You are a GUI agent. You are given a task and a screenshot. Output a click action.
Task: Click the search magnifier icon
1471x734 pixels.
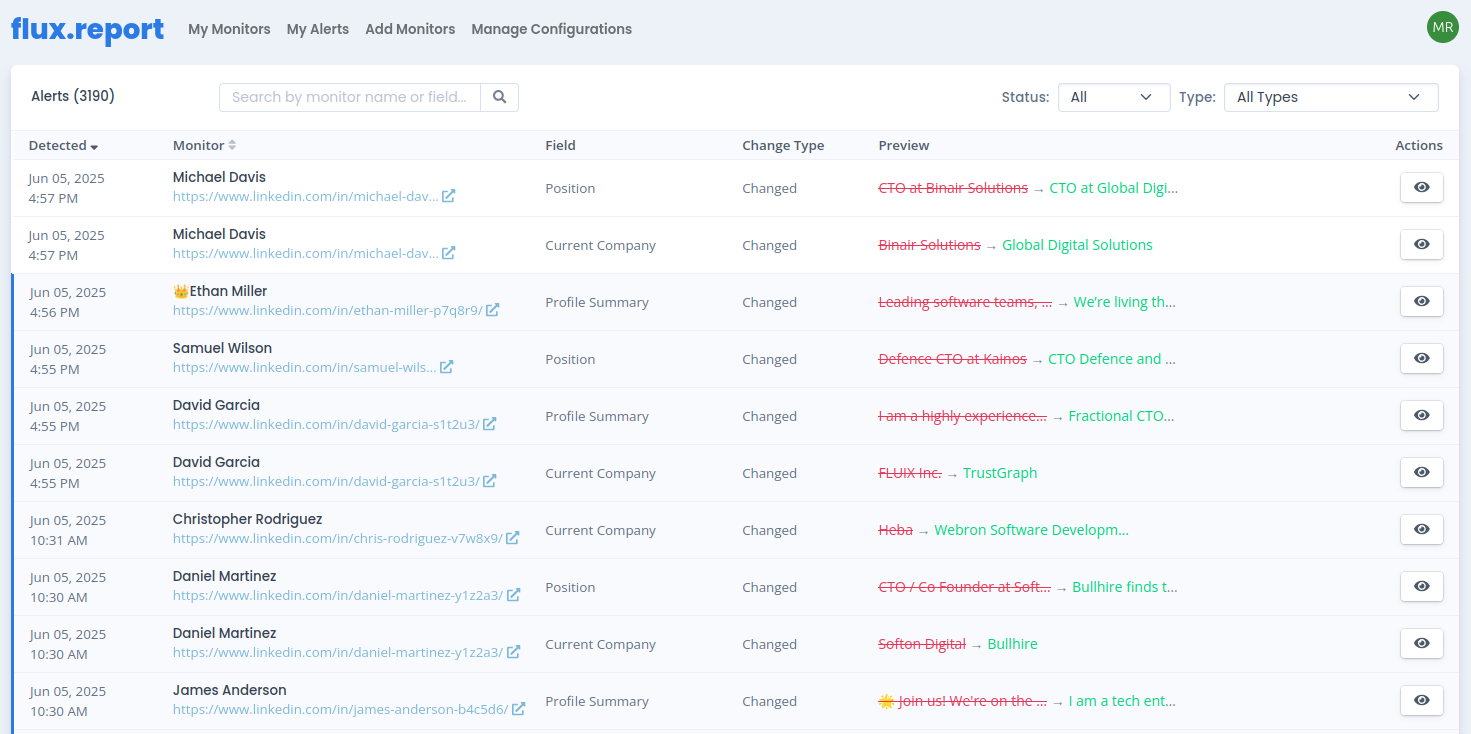coord(499,97)
